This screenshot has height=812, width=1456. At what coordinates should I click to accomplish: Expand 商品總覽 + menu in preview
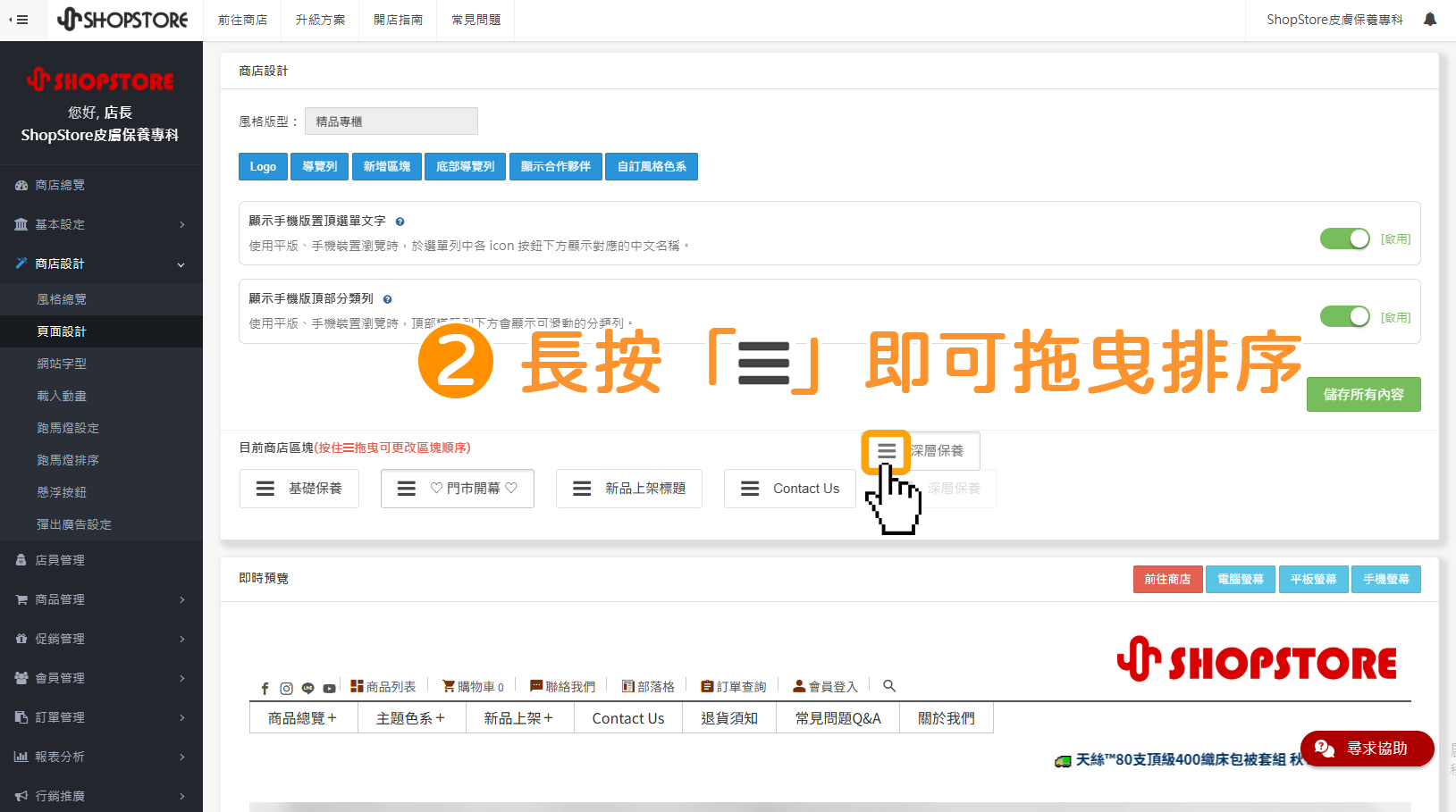pyautogui.click(x=303, y=718)
